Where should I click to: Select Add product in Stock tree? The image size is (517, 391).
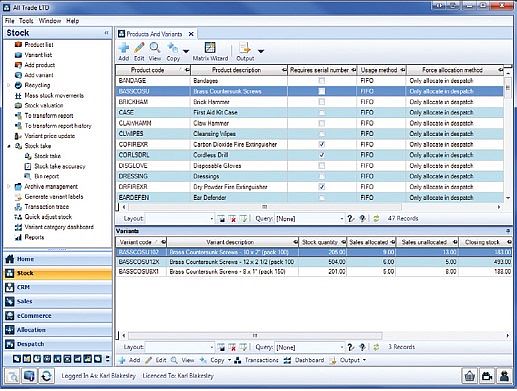(x=39, y=65)
